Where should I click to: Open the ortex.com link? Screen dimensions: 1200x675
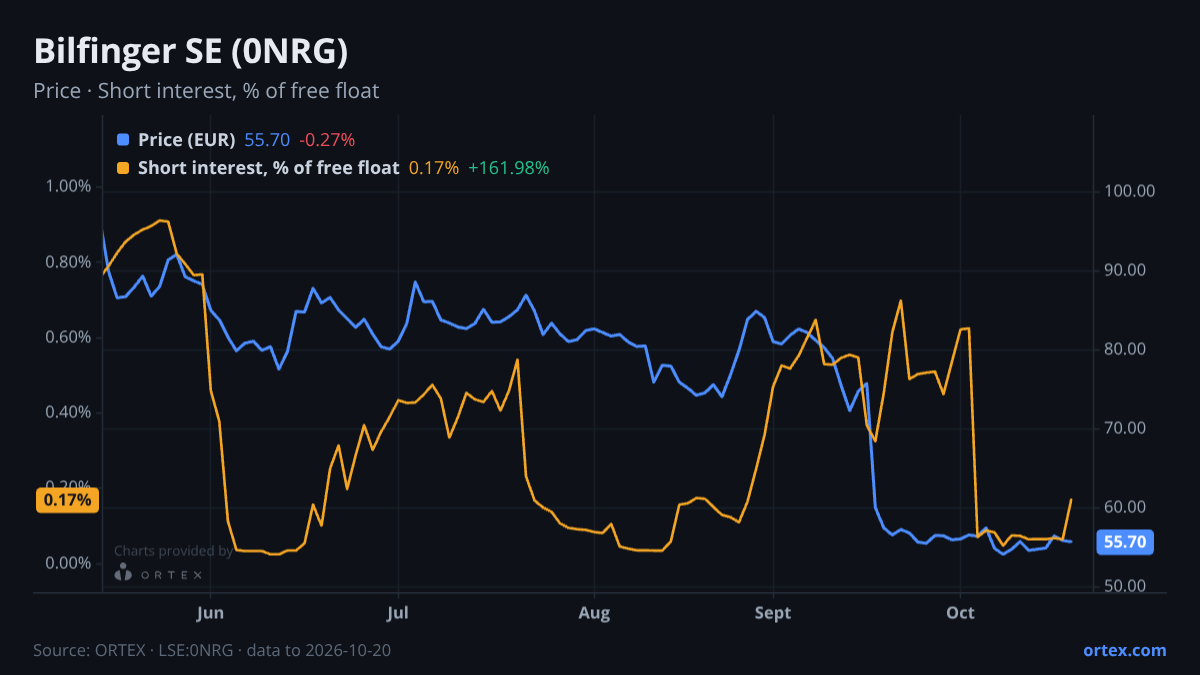click(x=1124, y=650)
